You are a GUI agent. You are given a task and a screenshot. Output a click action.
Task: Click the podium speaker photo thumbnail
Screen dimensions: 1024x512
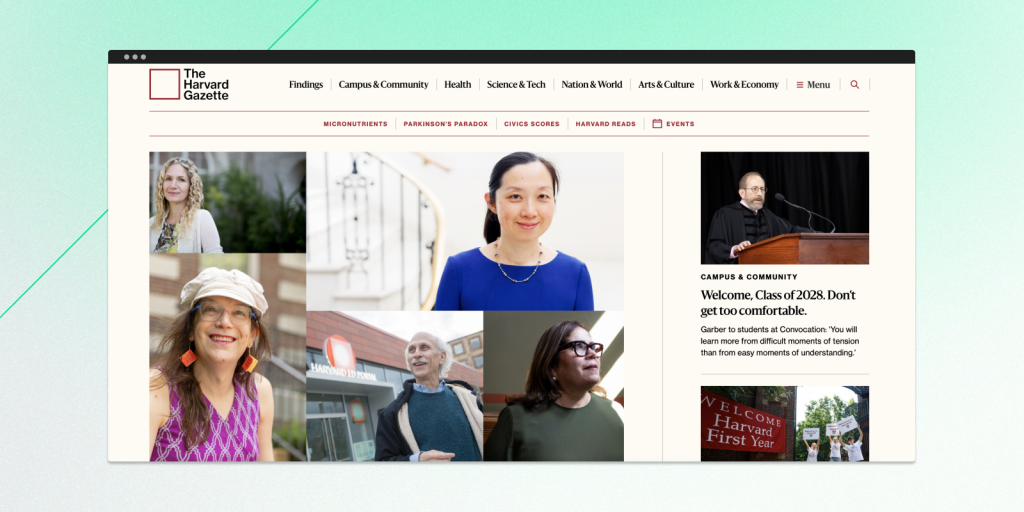[784, 208]
